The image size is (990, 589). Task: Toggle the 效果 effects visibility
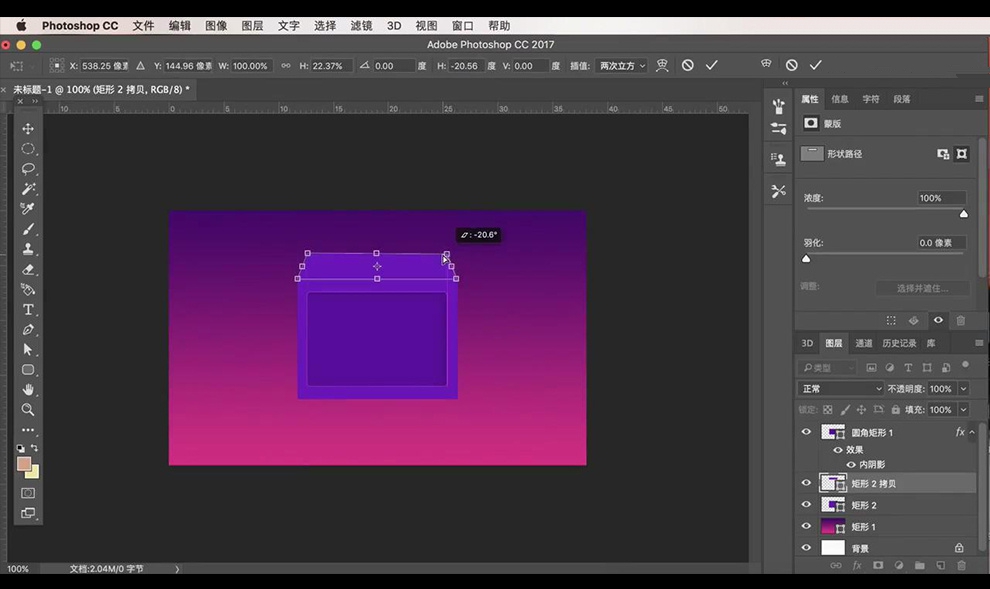pos(838,450)
